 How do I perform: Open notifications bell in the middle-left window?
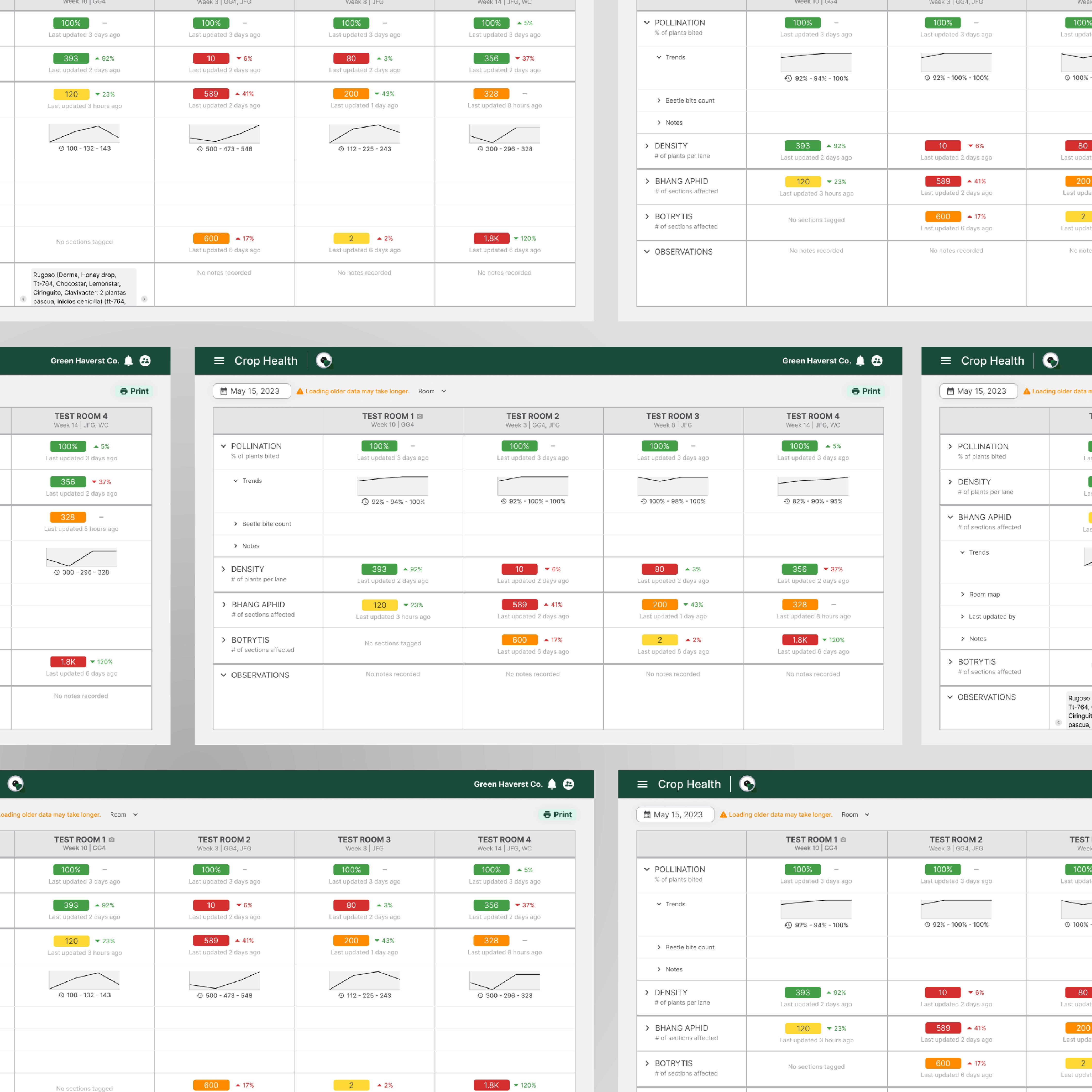(x=128, y=361)
